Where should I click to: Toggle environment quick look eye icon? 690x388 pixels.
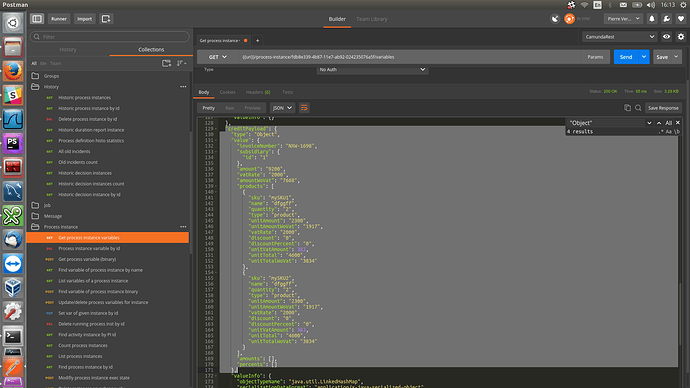tap(667, 37)
